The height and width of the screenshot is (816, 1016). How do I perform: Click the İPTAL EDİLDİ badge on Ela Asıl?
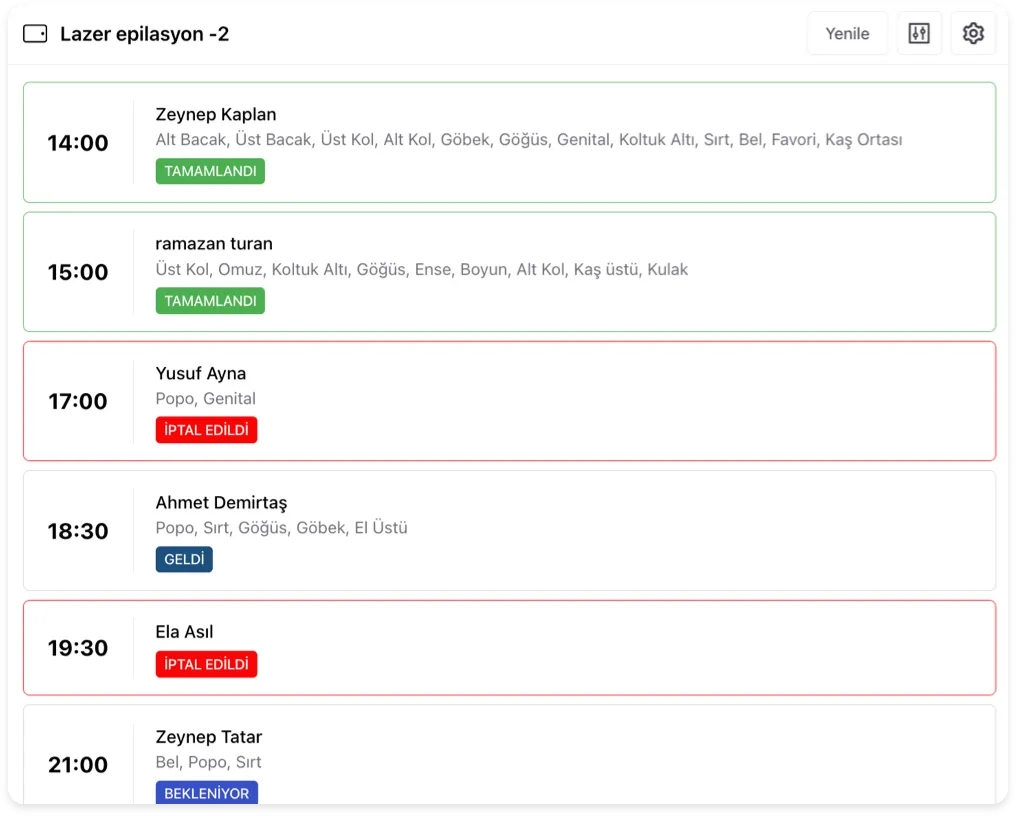pyautogui.click(x=206, y=663)
